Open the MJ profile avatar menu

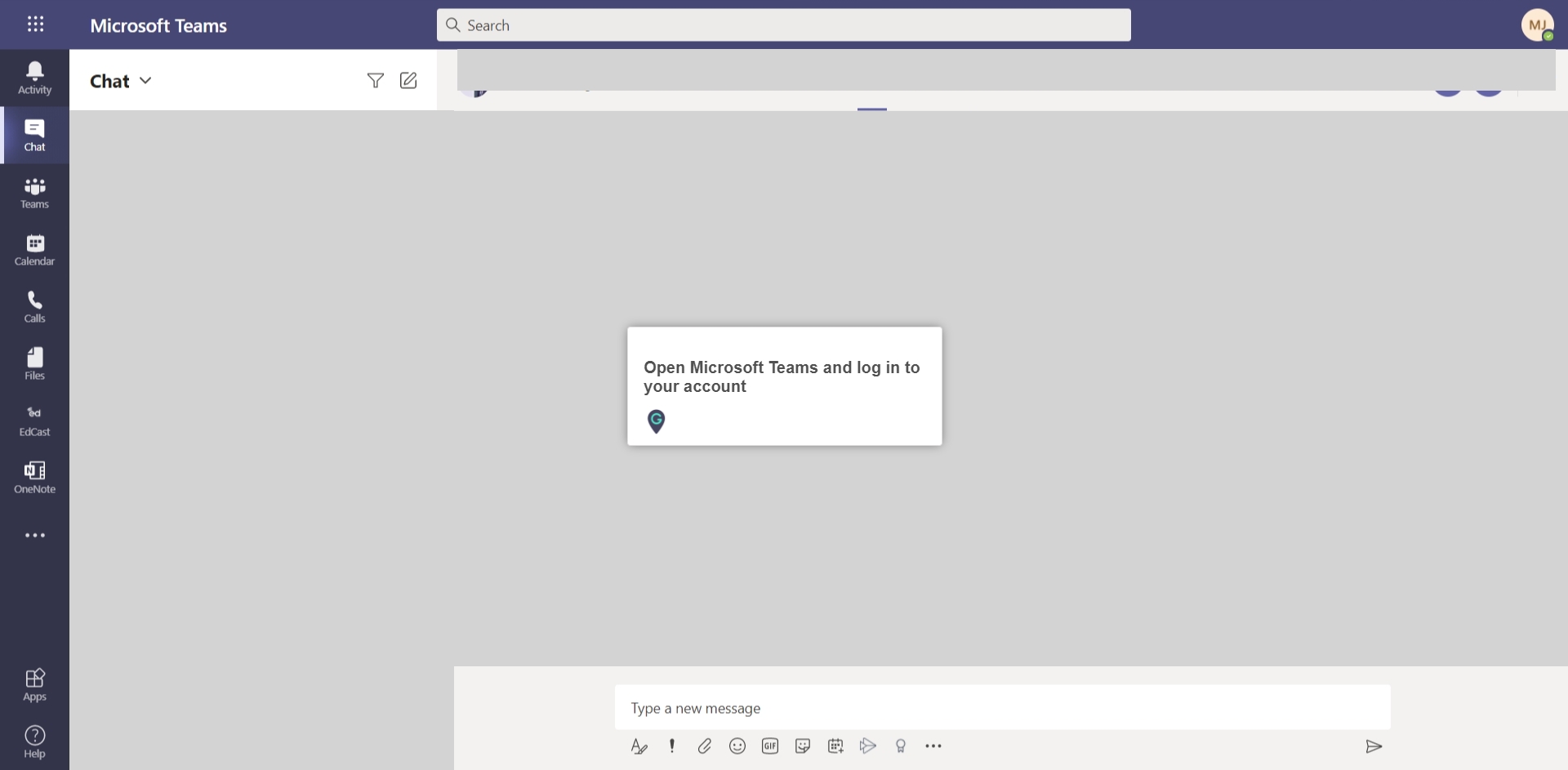(1537, 25)
